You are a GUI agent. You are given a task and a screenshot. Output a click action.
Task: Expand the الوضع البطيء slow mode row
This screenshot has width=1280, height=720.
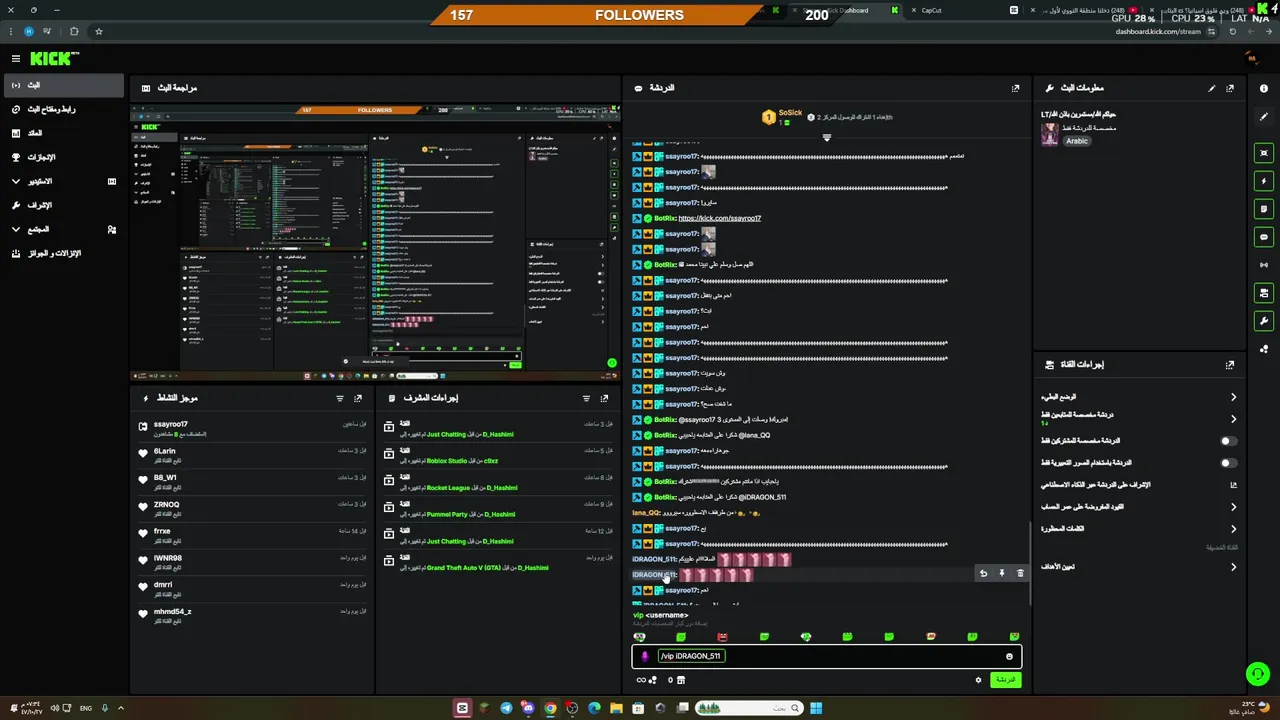(x=1140, y=397)
